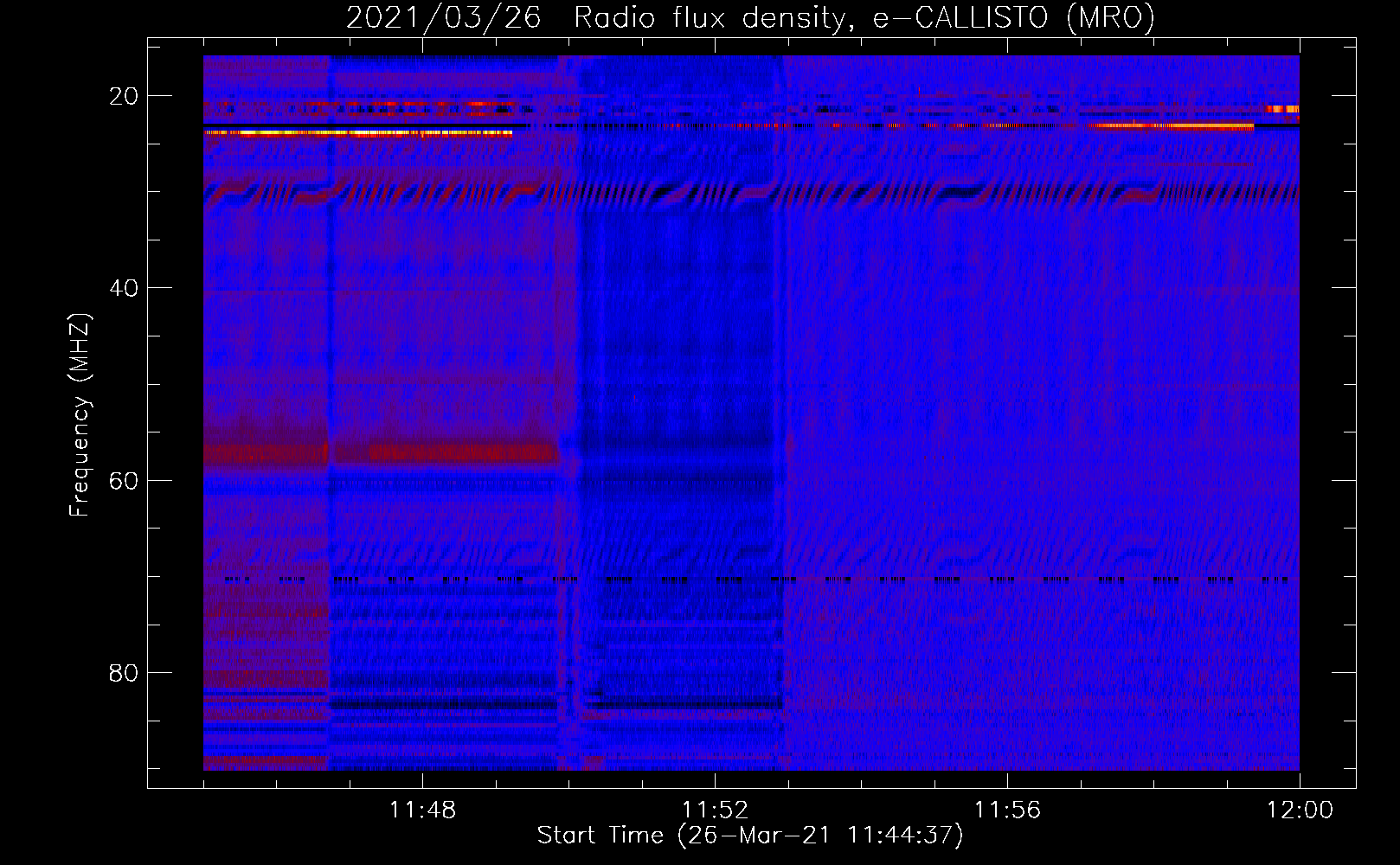Click the '11:56' time tick label
Viewport: 1400px width, 865px height.
[1007, 811]
